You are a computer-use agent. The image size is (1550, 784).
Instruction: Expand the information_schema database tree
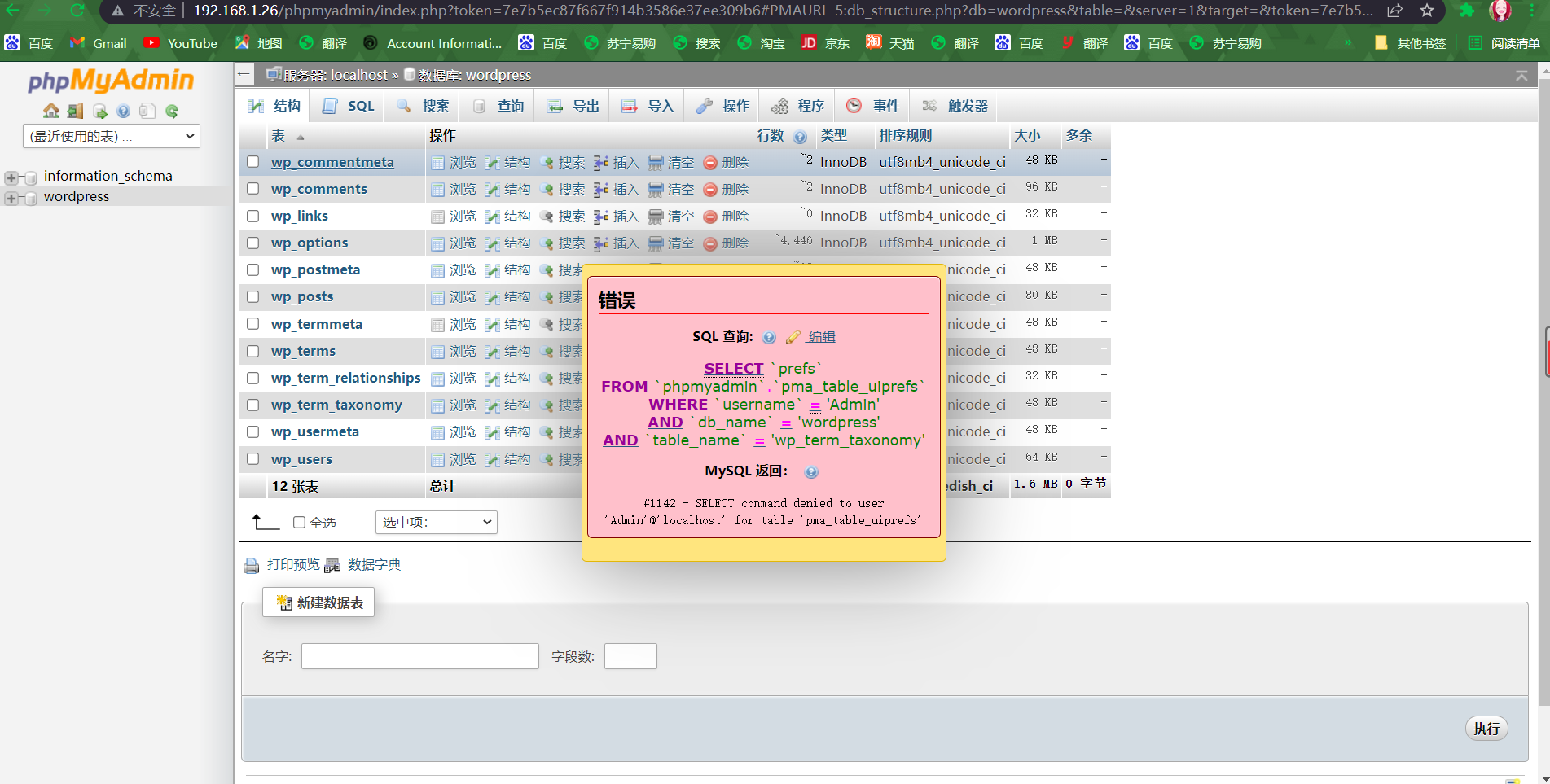point(11,177)
